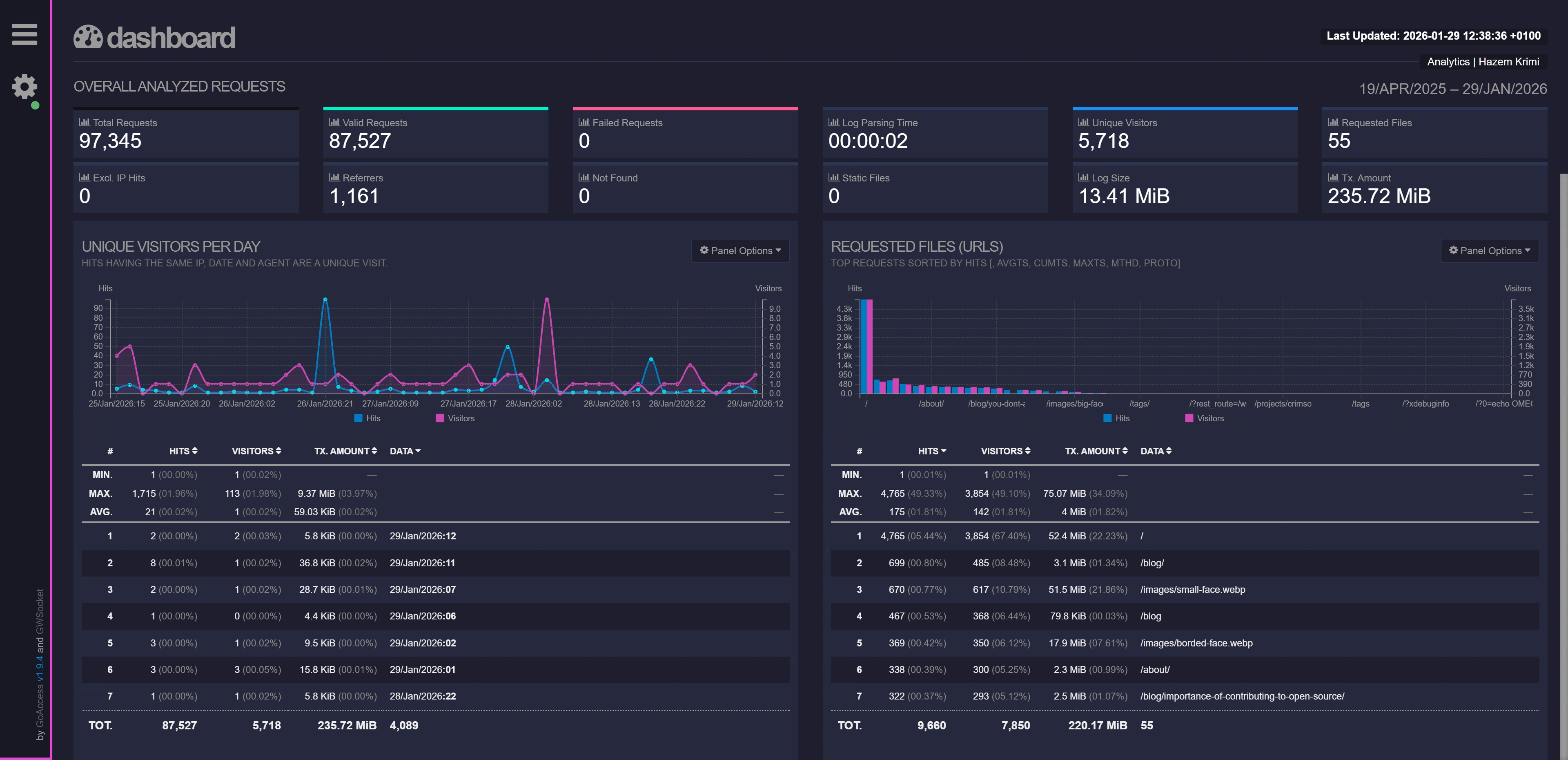Viewport: 1568px width, 760px height.
Task: Select the 28/Jan/2026:22 row
Action: point(436,696)
